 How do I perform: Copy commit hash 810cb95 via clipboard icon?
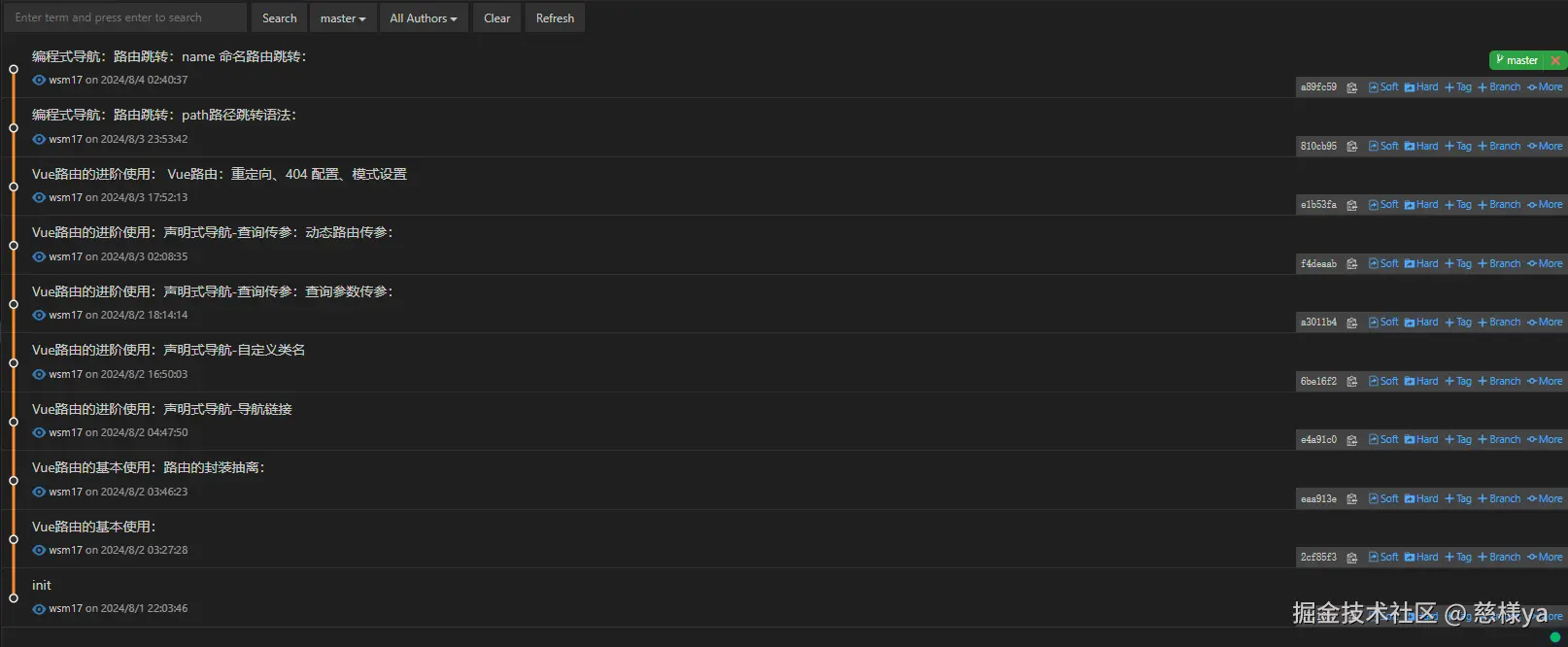1351,147
